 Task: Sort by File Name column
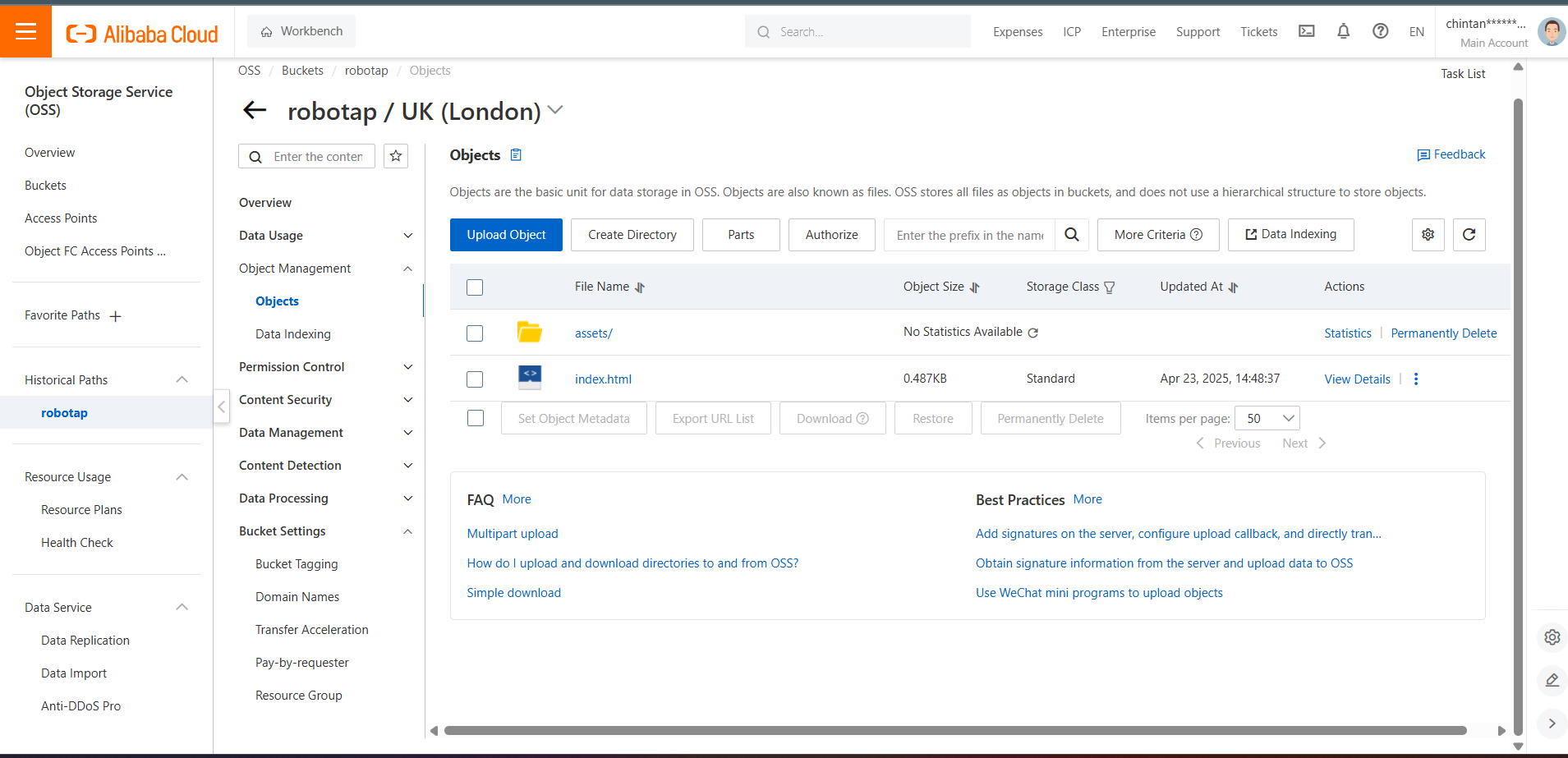coord(640,287)
